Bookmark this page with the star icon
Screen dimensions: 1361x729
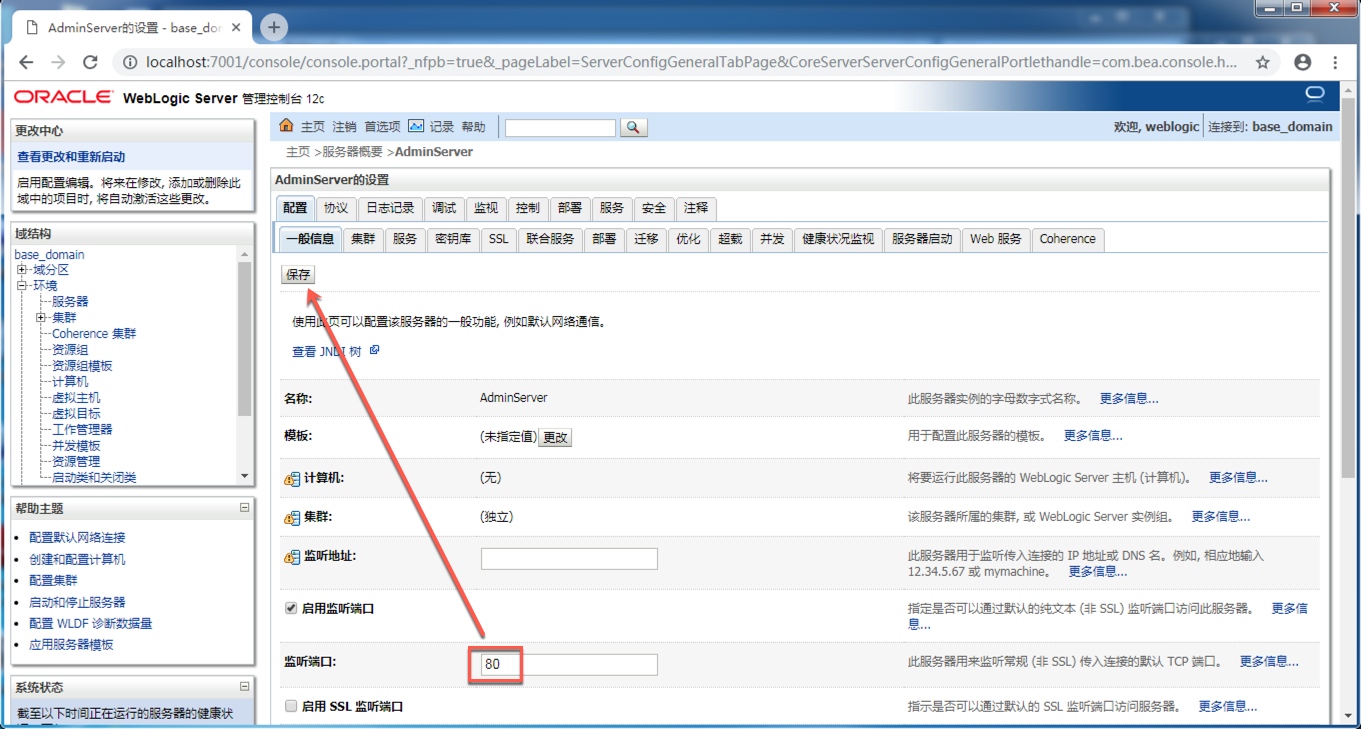tap(1263, 62)
